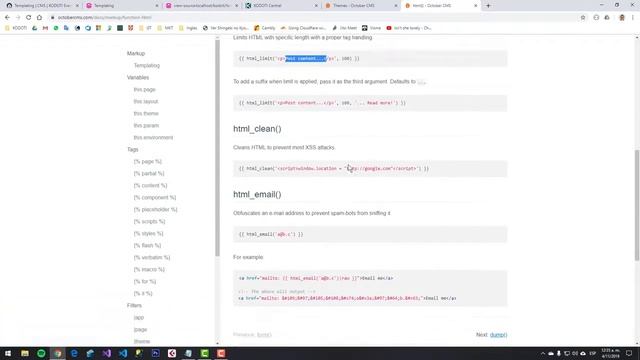Close the html() October CMS tab
640x360 pixels.
tap(476, 6)
